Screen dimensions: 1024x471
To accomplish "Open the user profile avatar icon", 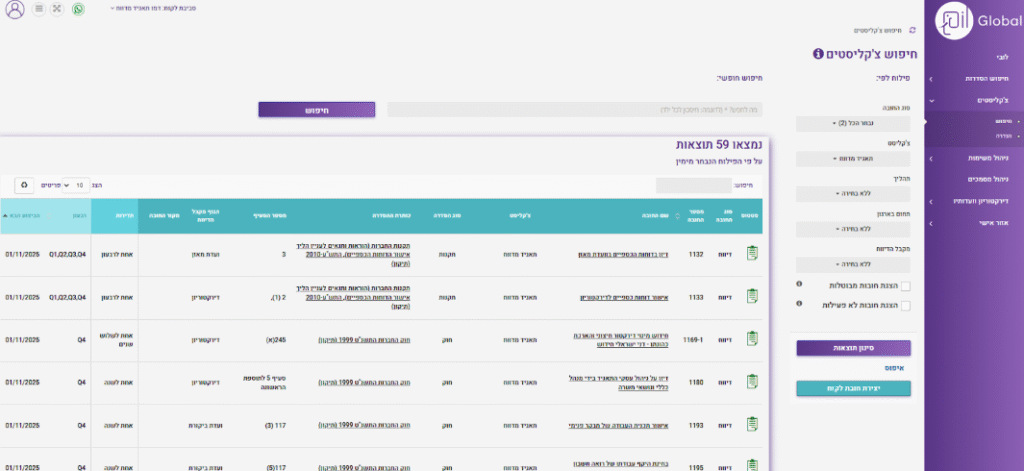I will [x=15, y=9].
